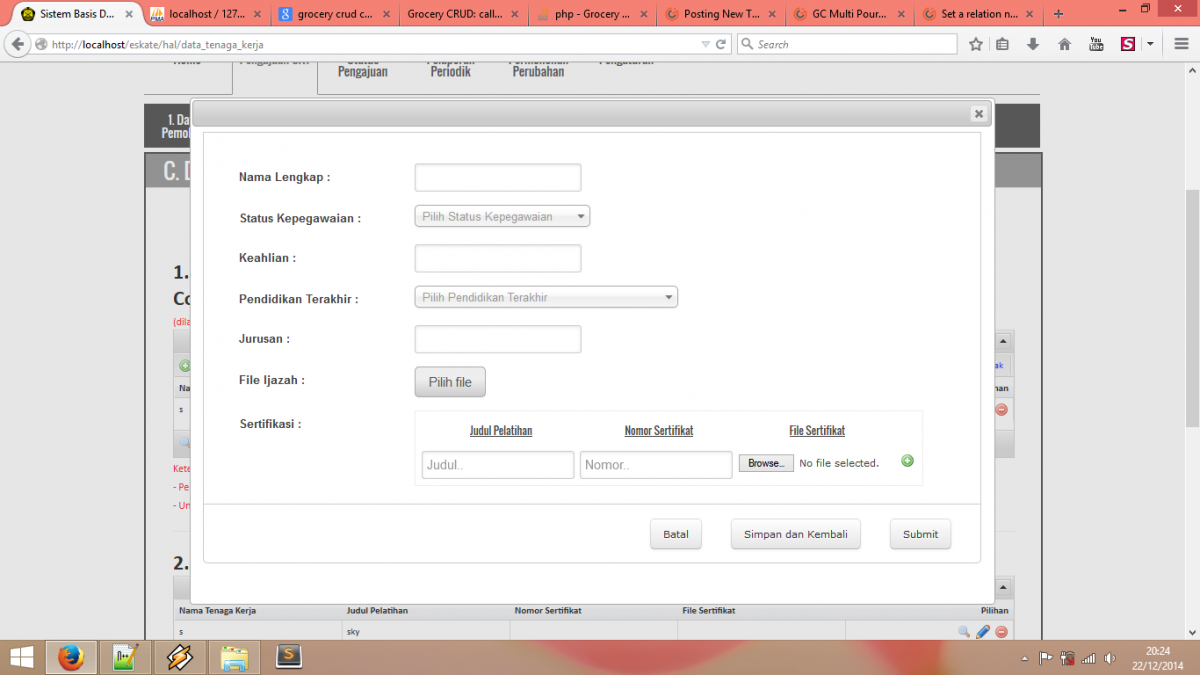Open File Explorer from the taskbar
The height and width of the screenshot is (675, 1200).
click(x=234, y=657)
